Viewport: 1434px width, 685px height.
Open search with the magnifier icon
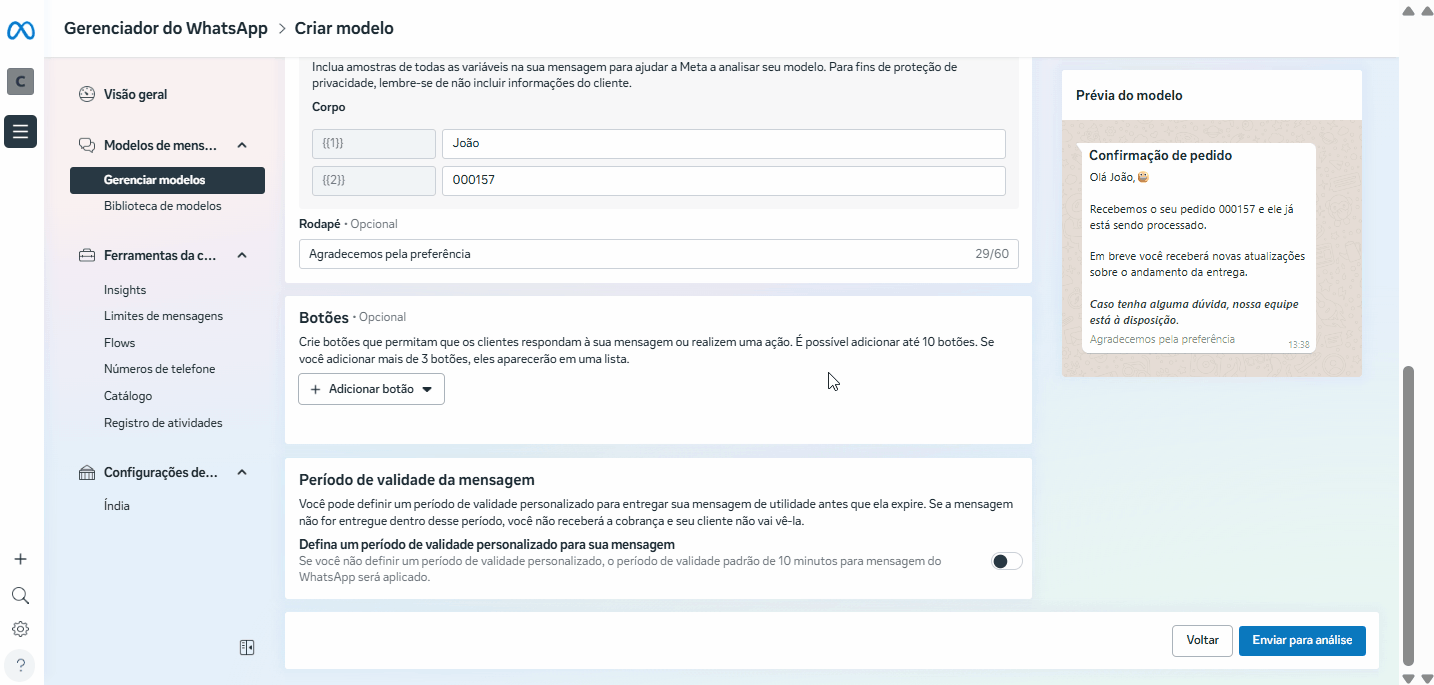(20, 596)
